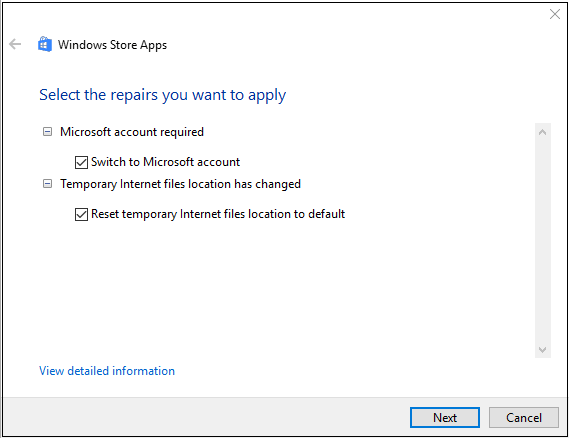Click Reset temporary Internet files location label text
The height and width of the screenshot is (438, 569).
[x=218, y=214]
